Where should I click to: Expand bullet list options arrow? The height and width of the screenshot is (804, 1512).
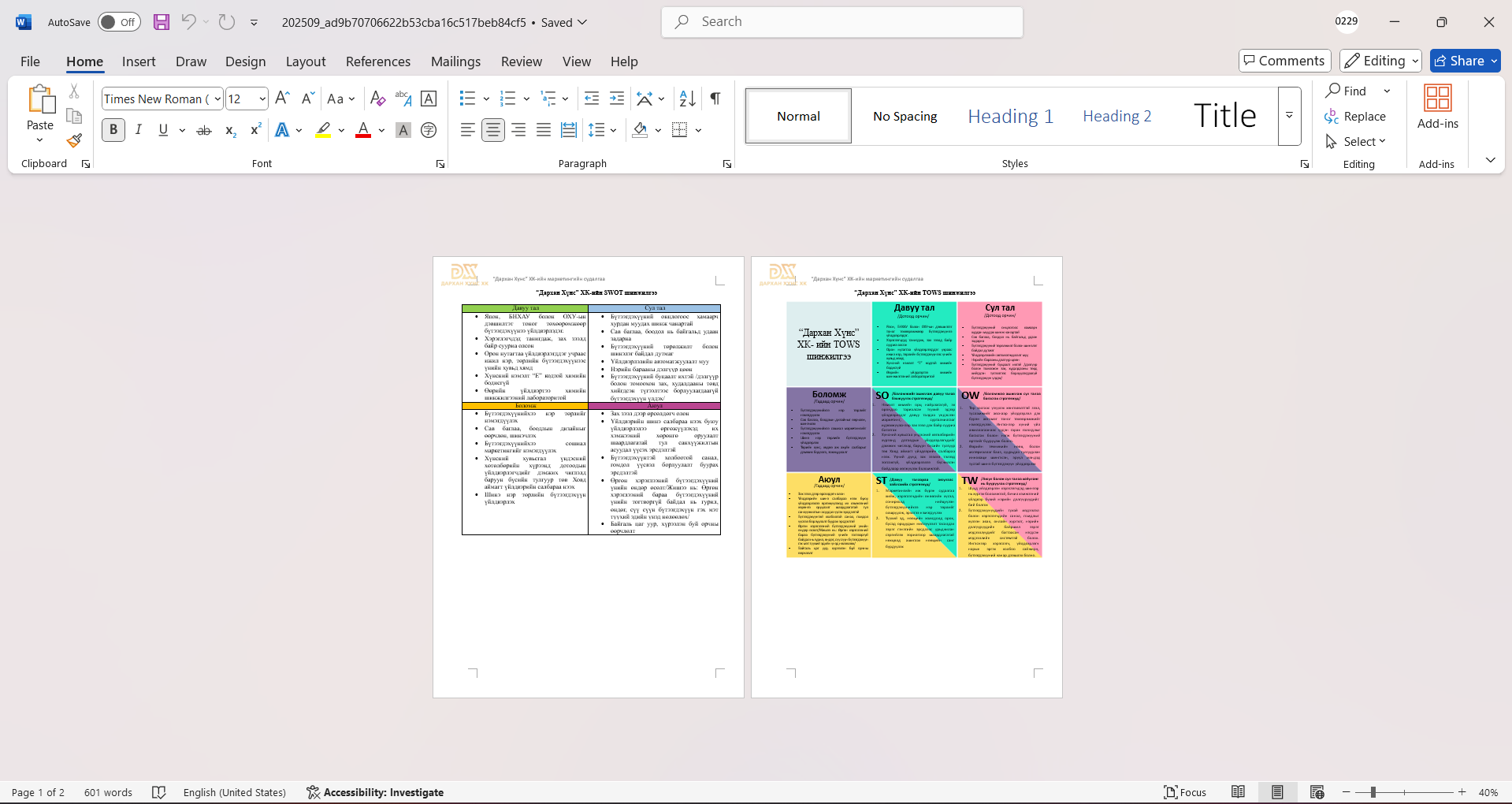[x=486, y=99]
